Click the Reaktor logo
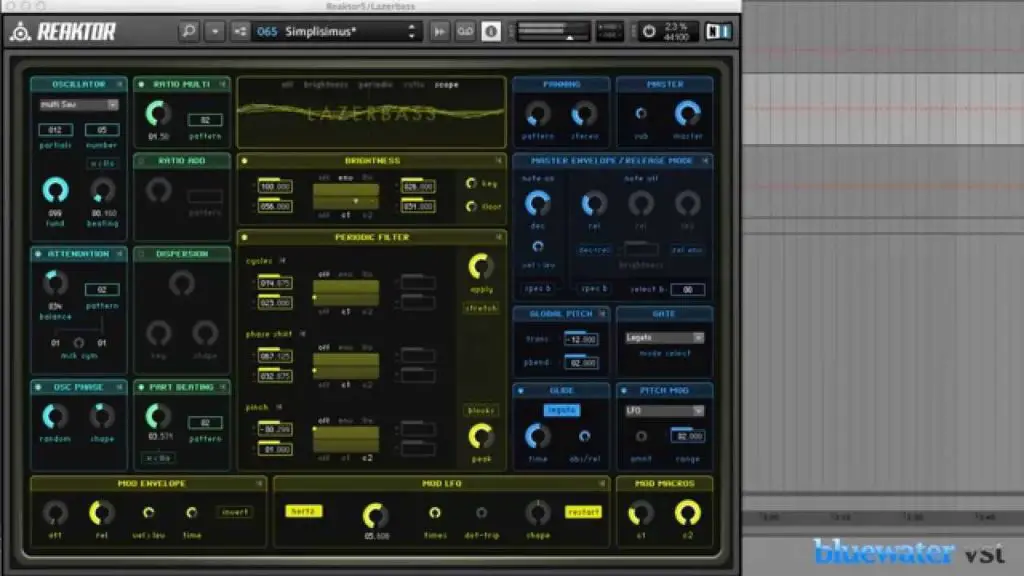Viewport: 1024px width, 576px height. 63,31
